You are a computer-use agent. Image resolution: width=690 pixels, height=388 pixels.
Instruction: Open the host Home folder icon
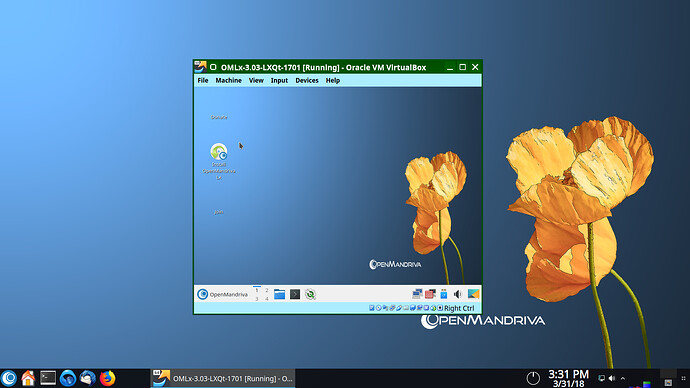[28, 378]
